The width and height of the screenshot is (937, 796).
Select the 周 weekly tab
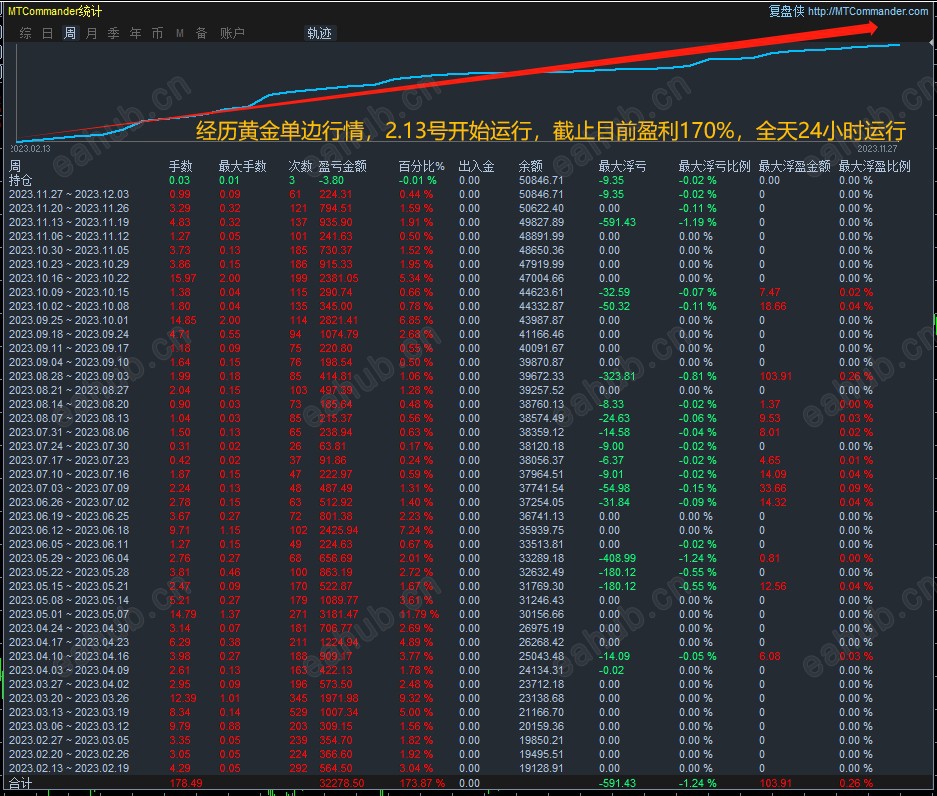point(70,33)
